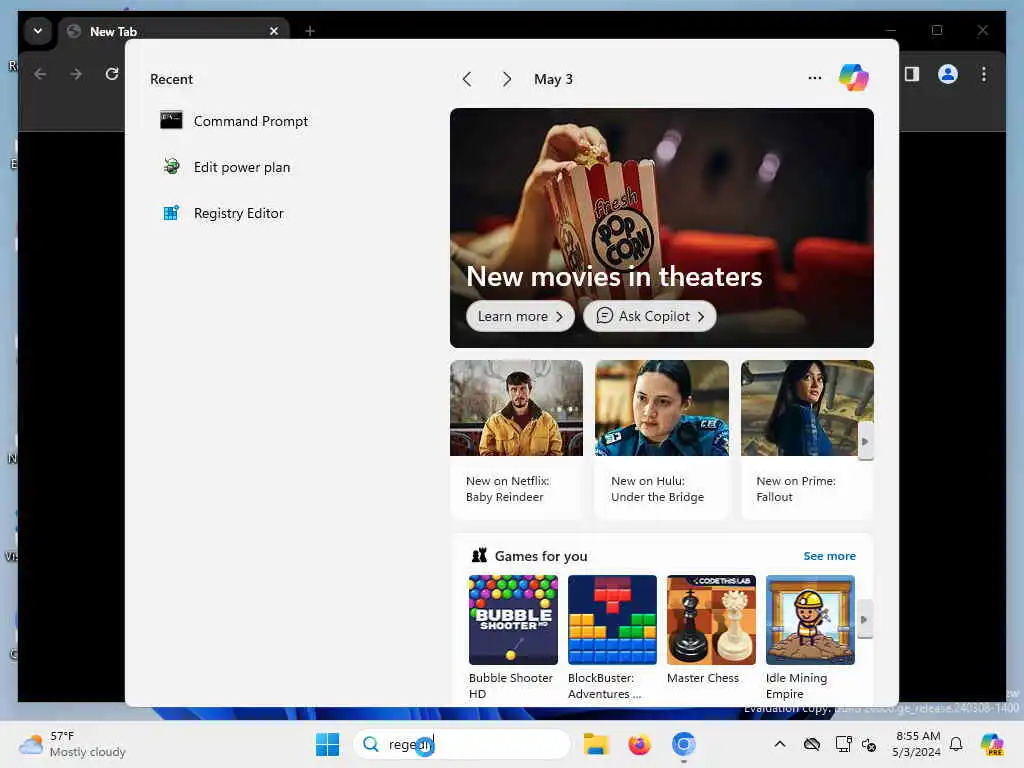Image resolution: width=1024 pixels, height=768 pixels.
Task: Reload the browser page
Action: click(x=112, y=74)
